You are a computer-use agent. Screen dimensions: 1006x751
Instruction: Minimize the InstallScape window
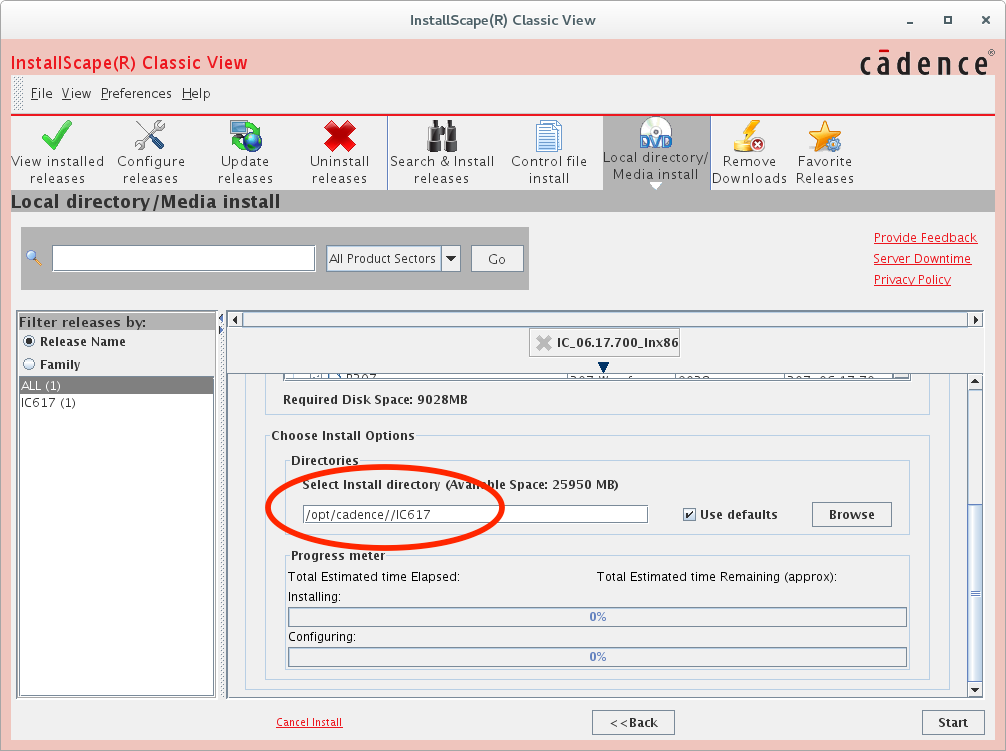point(910,21)
